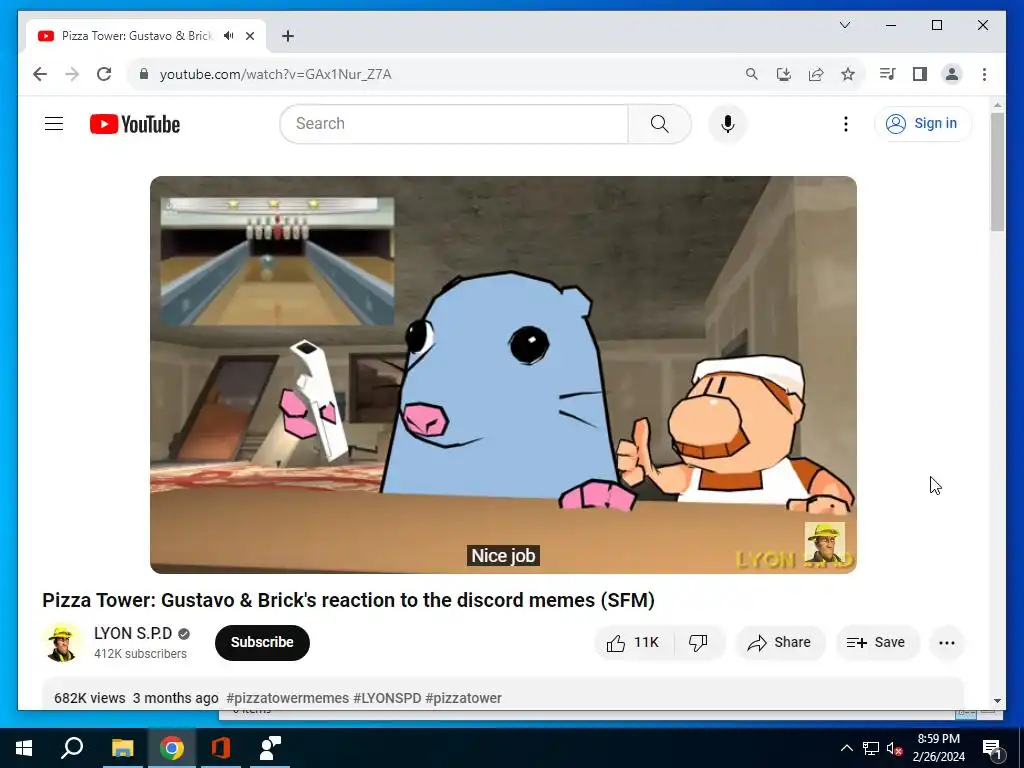
Task: Open the more actions ellipsis beside Save
Action: click(946, 643)
